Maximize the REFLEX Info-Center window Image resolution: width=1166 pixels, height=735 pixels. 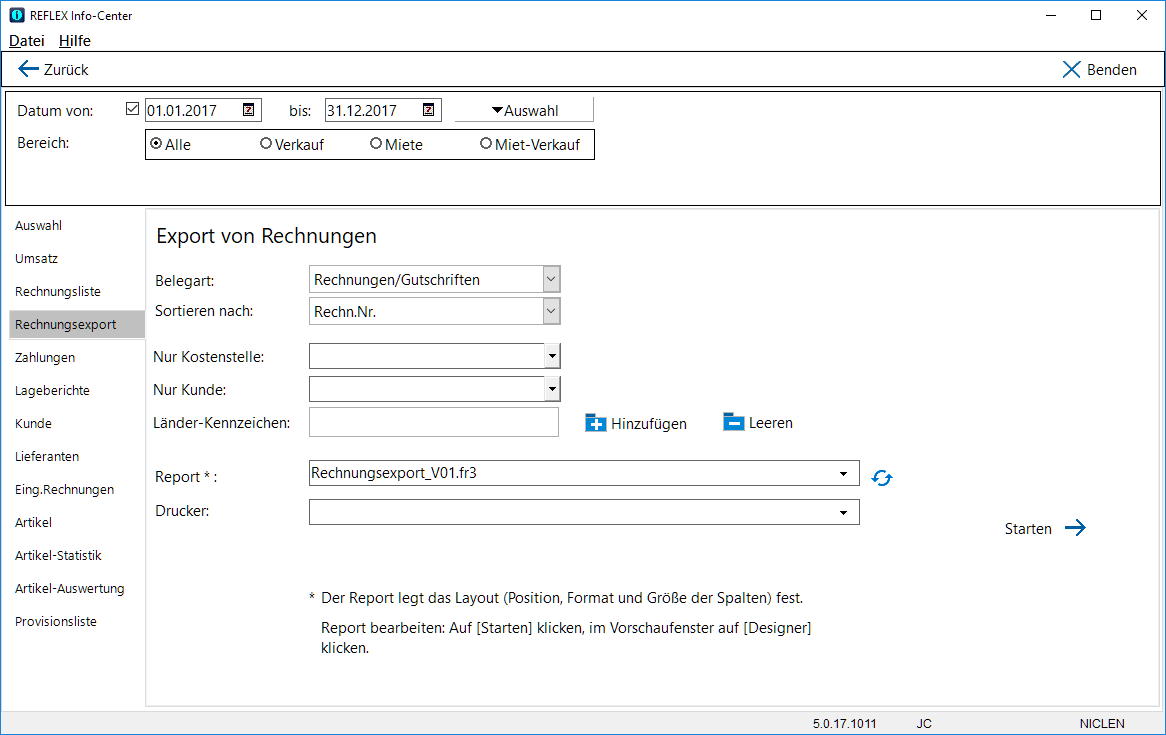click(x=1096, y=15)
